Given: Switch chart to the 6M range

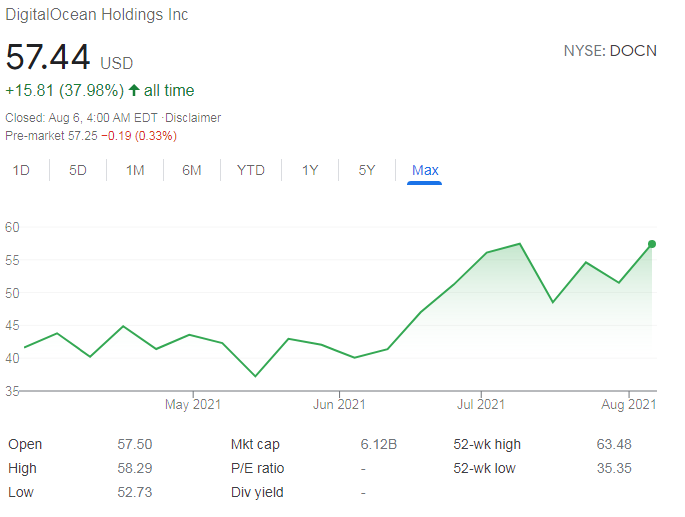Looking at the screenshot, I should pos(192,170).
